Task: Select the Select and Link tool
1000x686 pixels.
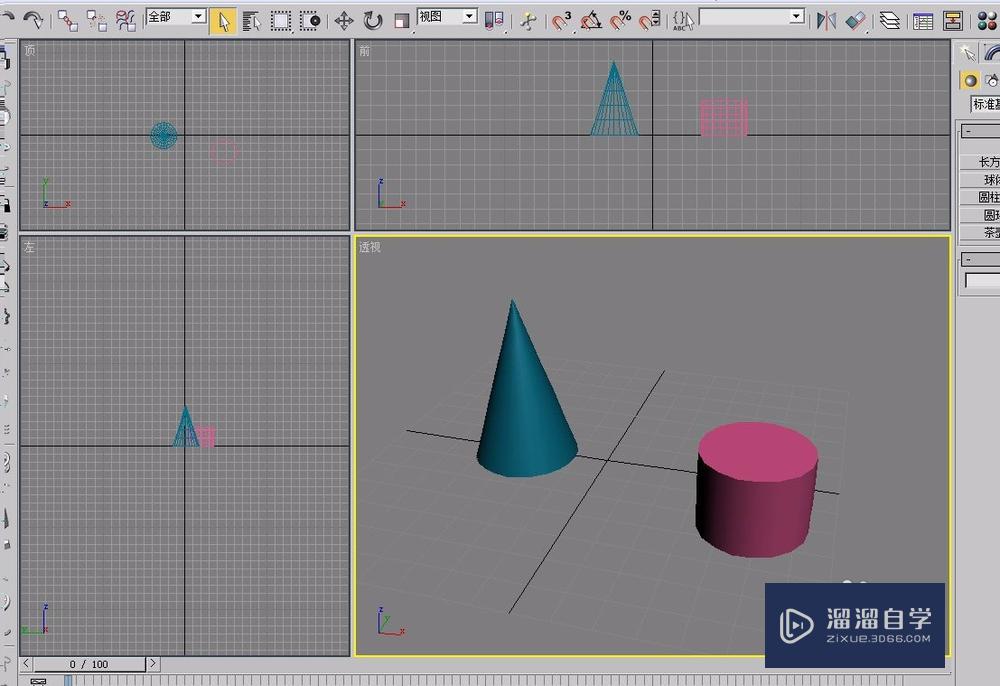Action: pyautogui.click(x=67, y=20)
